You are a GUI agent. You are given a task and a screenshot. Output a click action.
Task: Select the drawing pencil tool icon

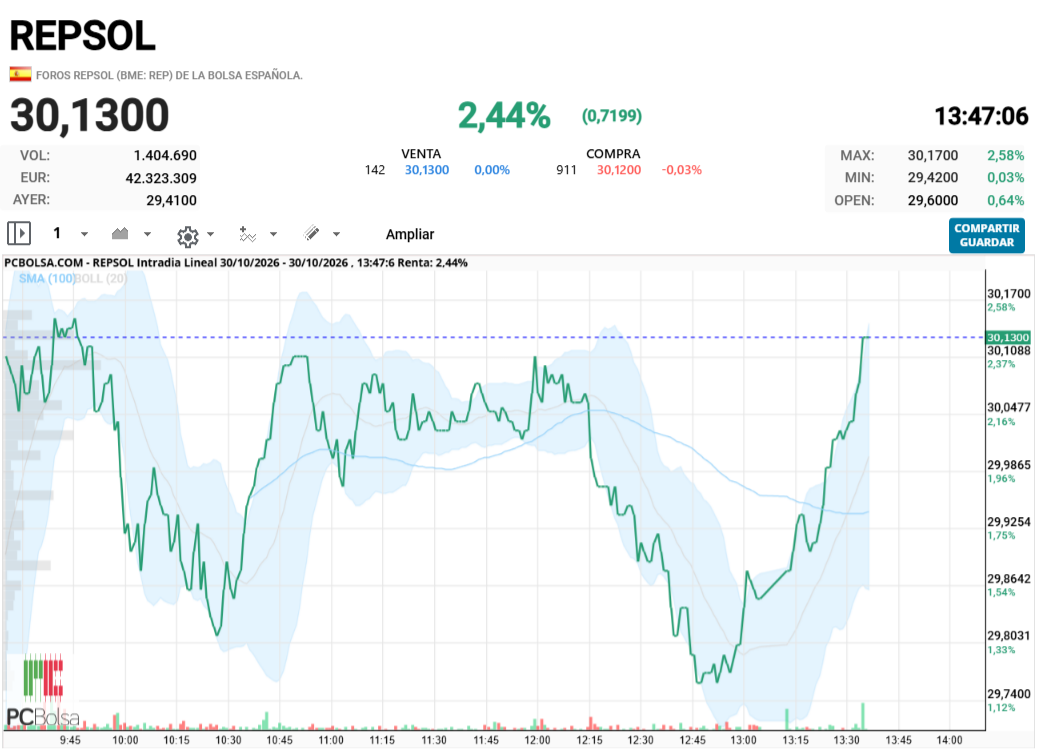pos(311,233)
